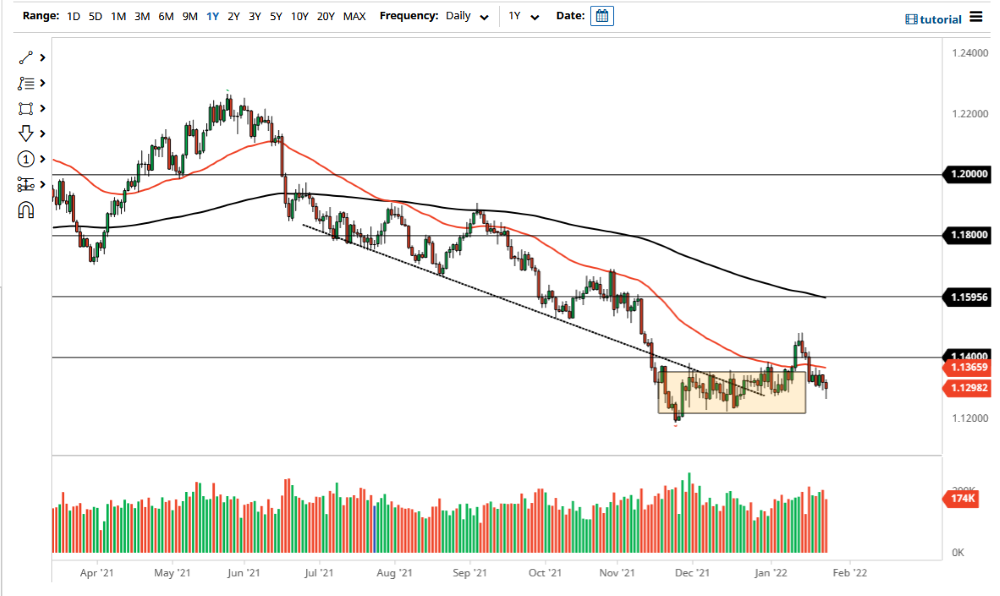Select the trend line drawing tool
The image size is (1000, 596).
tap(26, 58)
